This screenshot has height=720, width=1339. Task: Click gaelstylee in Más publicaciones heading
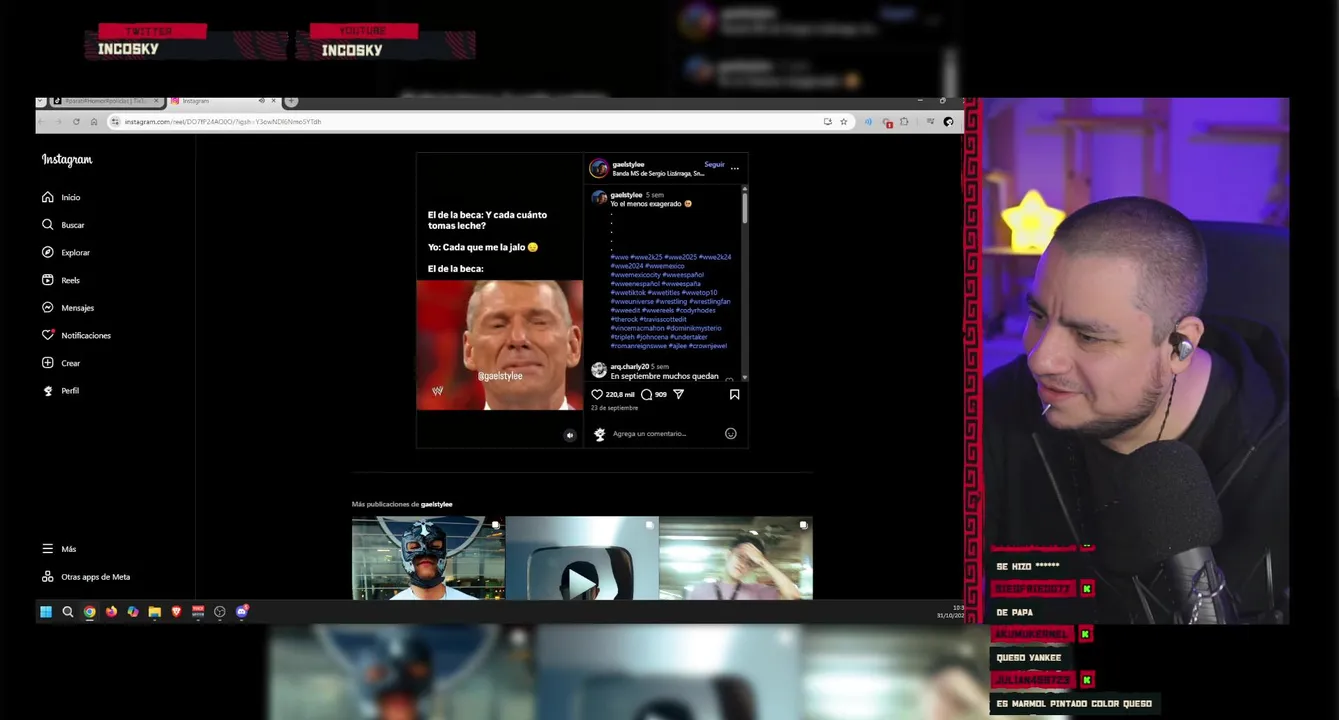436,504
